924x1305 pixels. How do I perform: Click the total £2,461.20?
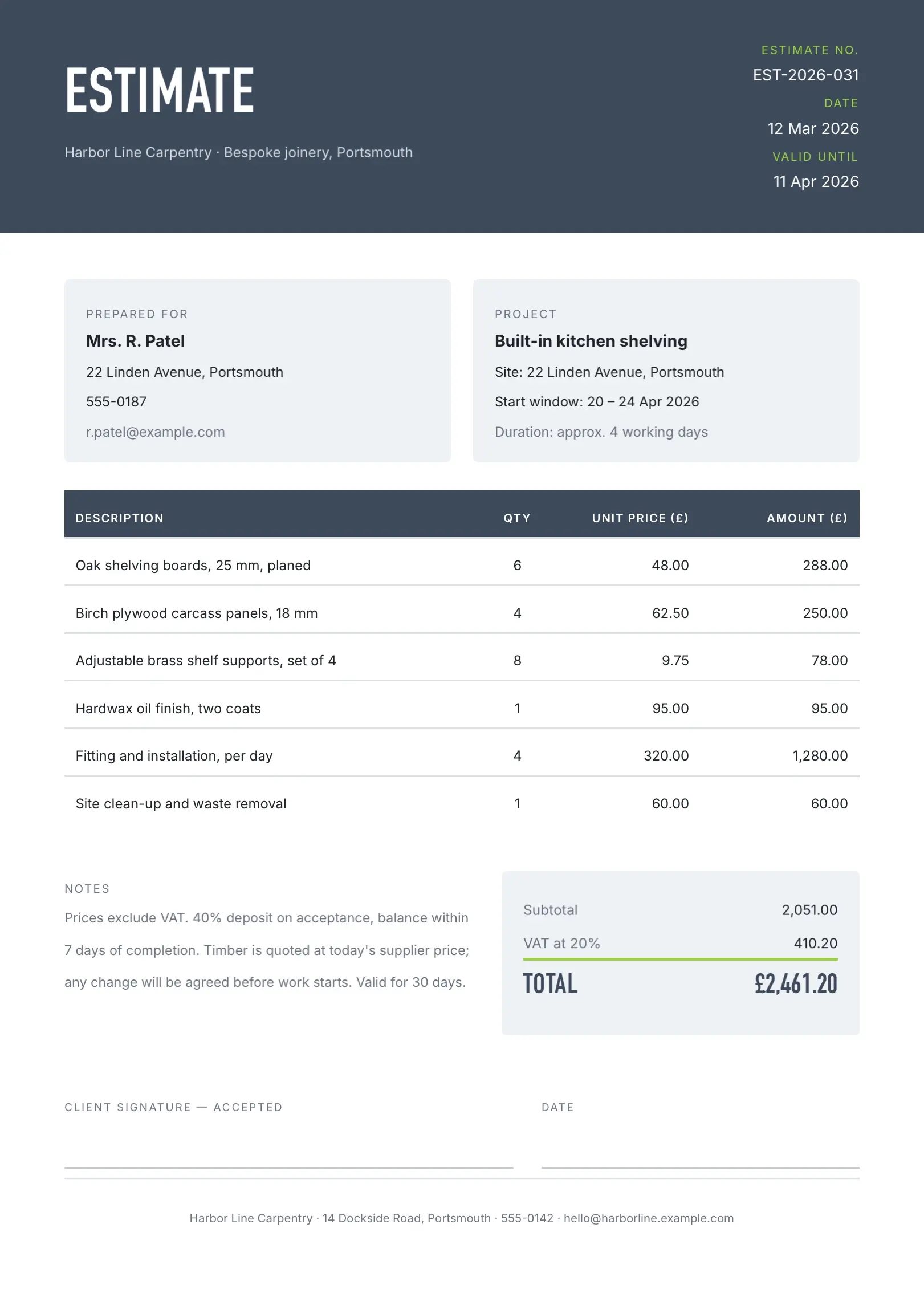(x=796, y=984)
